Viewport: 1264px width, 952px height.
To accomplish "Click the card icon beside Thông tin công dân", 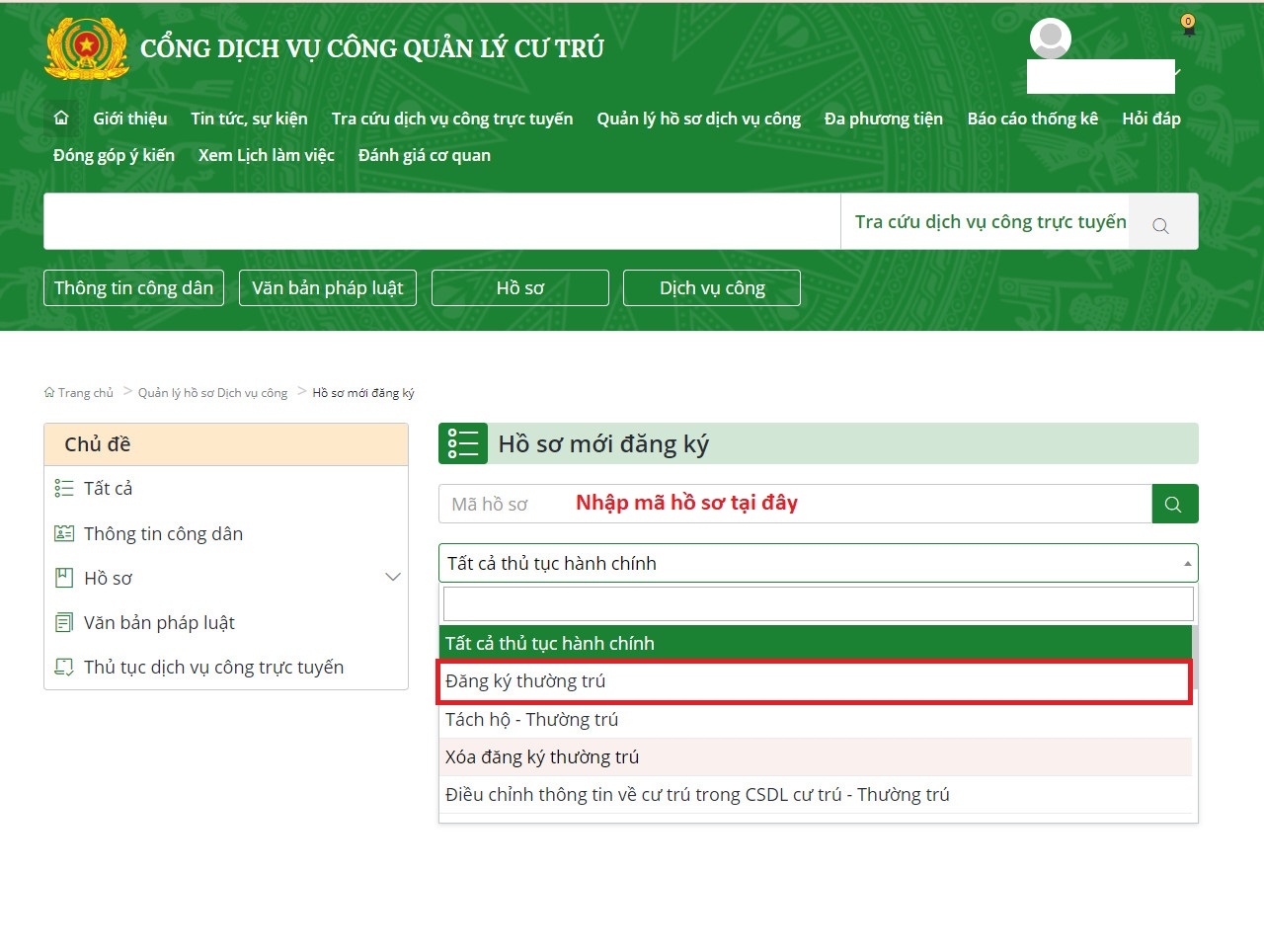I will click(x=63, y=532).
